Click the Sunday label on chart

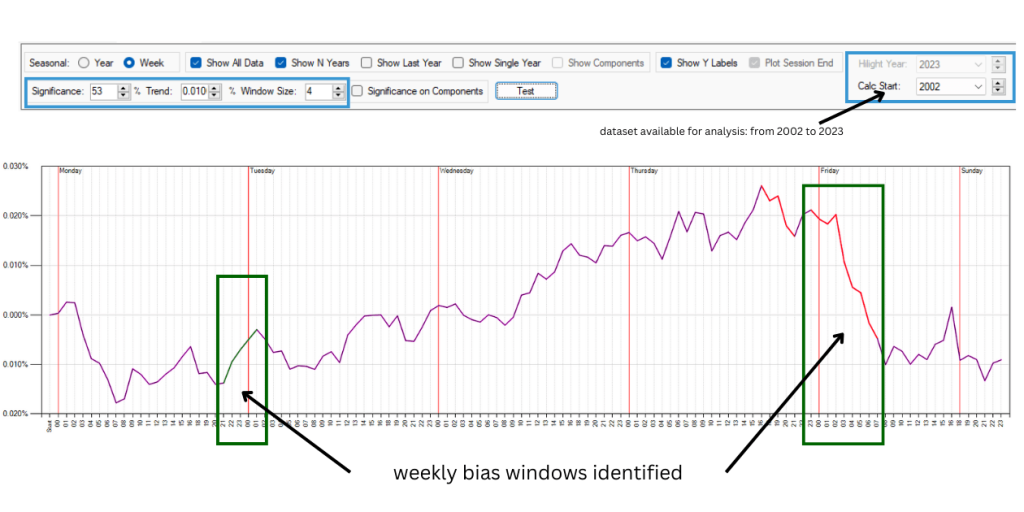coord(972,170)
